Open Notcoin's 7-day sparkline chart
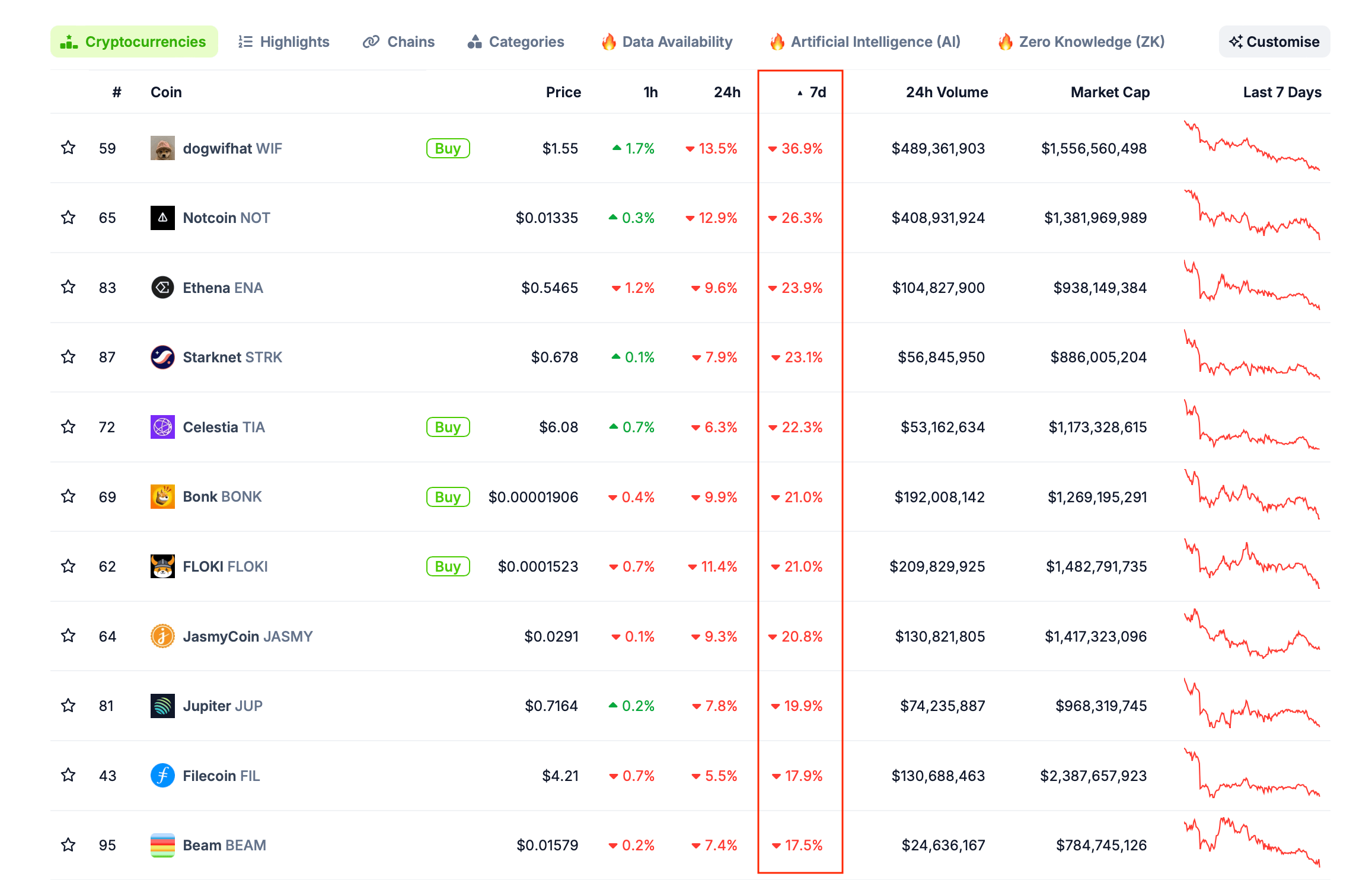This screenshot has width=1372, height=880. pos(1252,215)
